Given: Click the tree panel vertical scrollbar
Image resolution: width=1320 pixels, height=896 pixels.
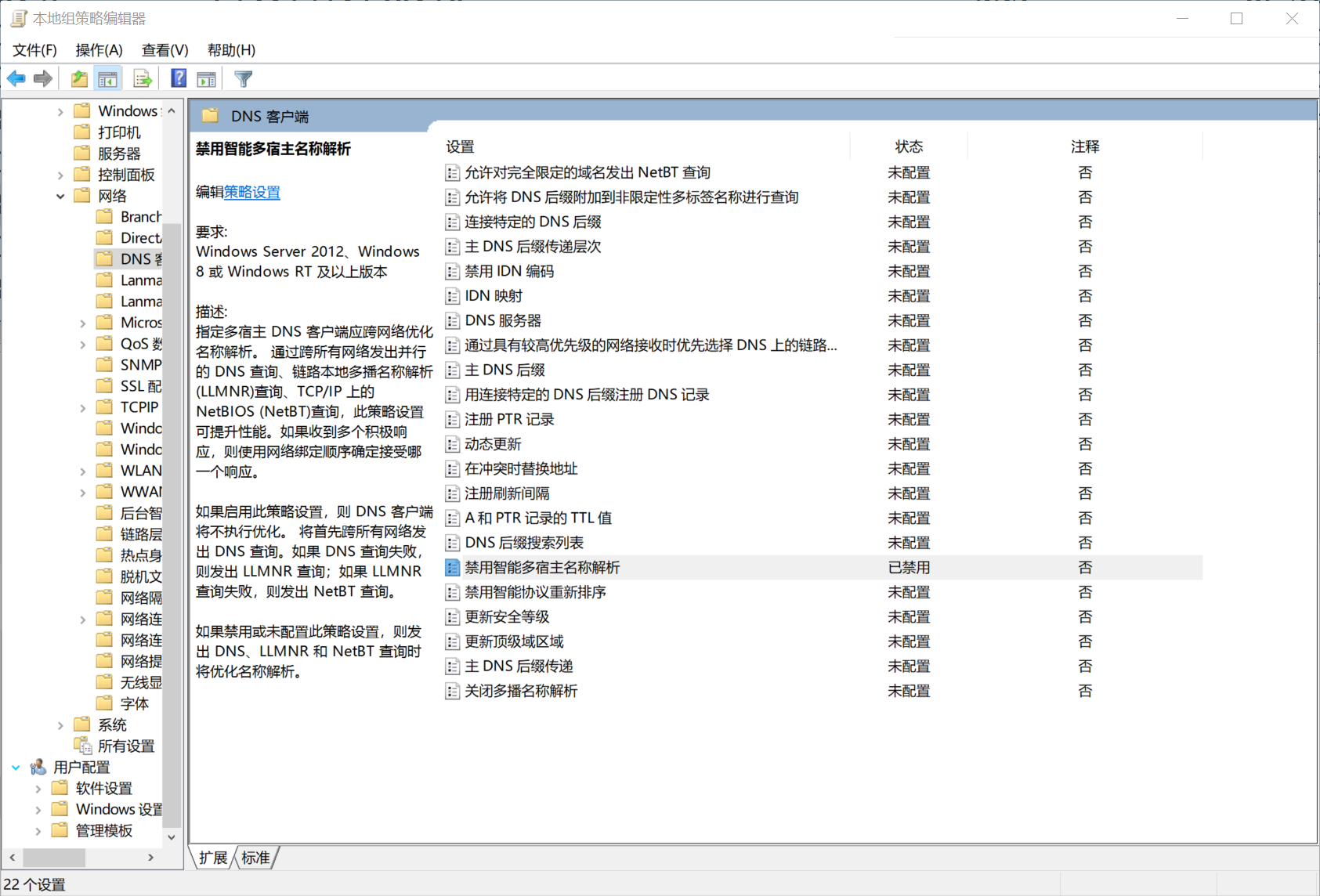Looking at the screenshot, I should 172,470.
